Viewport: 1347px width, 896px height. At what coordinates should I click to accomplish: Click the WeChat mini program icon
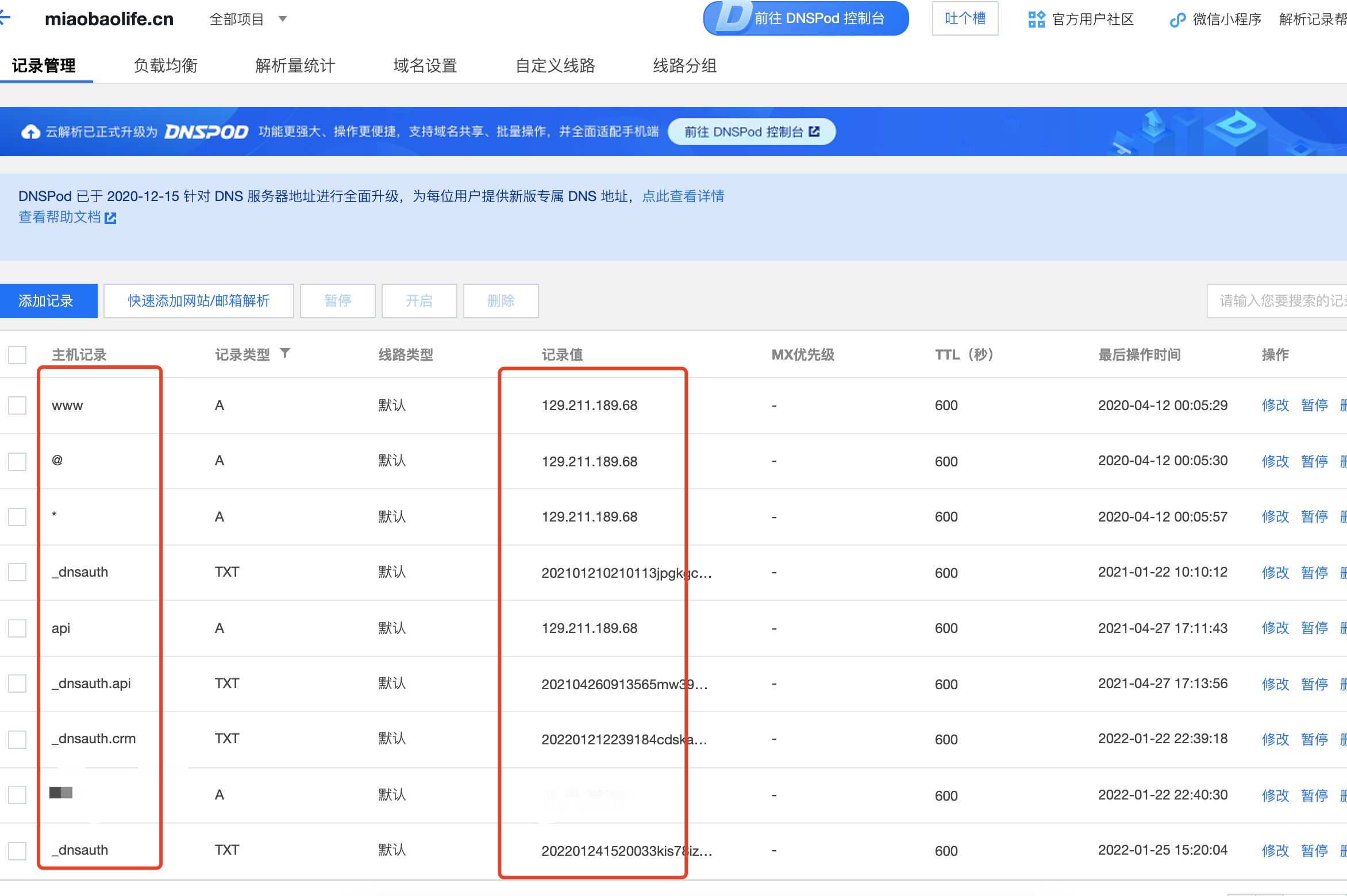tap(1177, 20)
